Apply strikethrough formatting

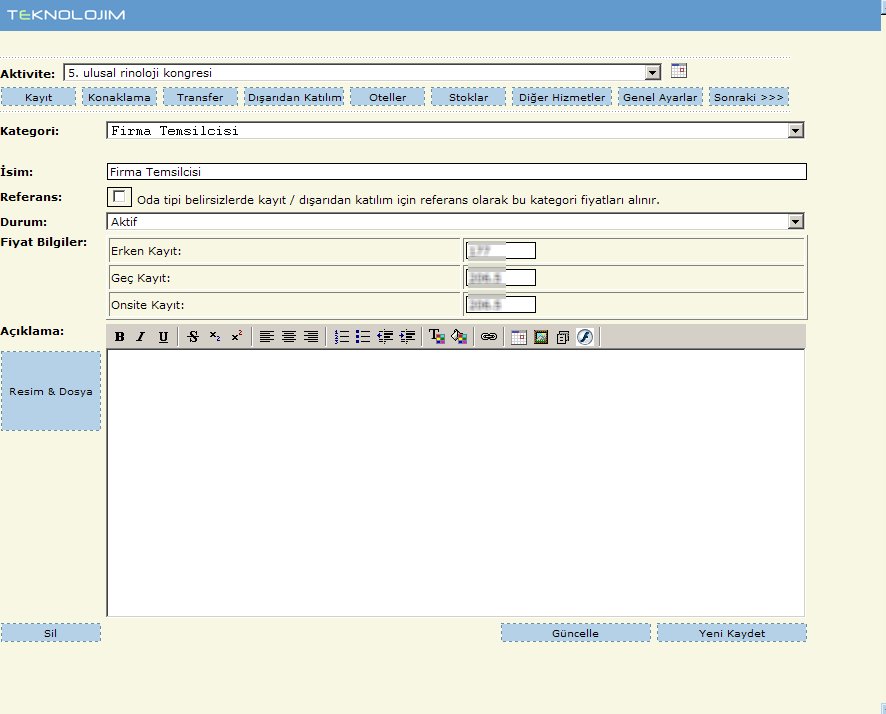pyautogui.click(x=193, y=337)
